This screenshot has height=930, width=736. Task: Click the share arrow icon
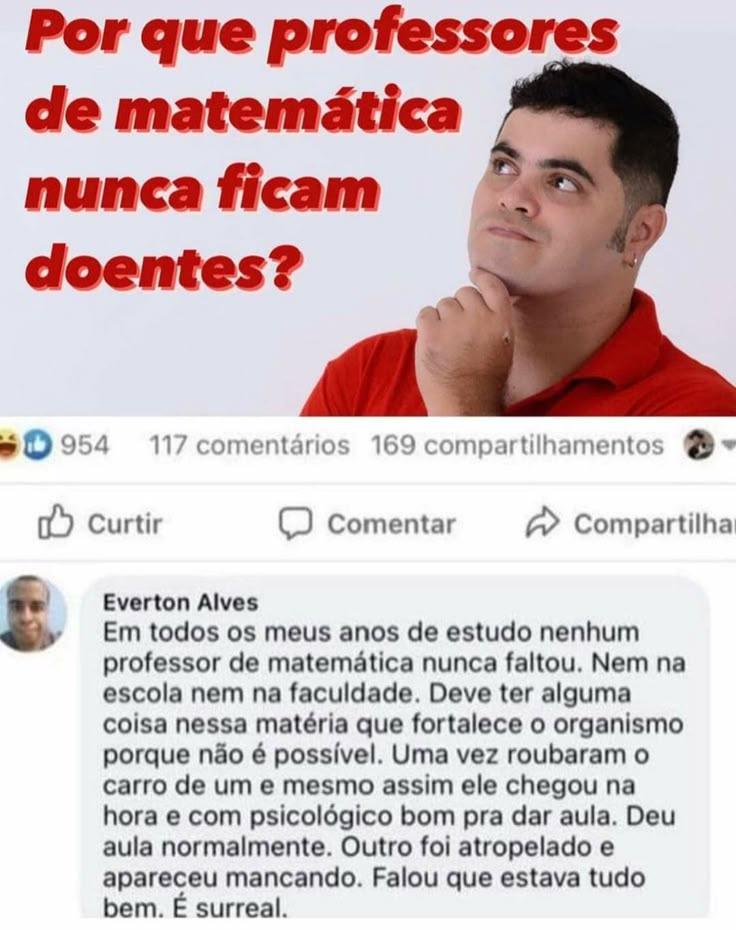click(542, 522)
